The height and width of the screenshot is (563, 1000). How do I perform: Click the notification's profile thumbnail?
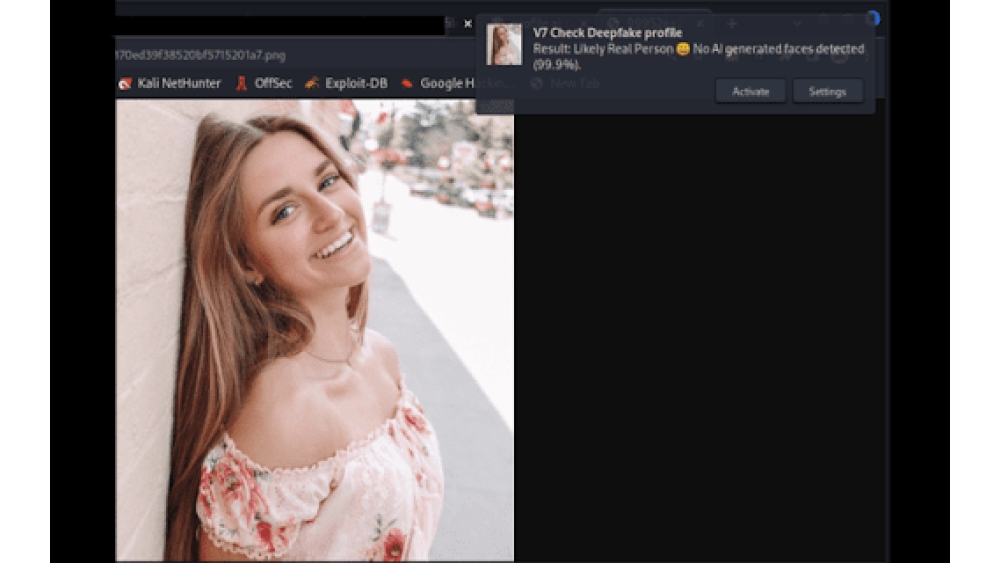click(504, 45)
